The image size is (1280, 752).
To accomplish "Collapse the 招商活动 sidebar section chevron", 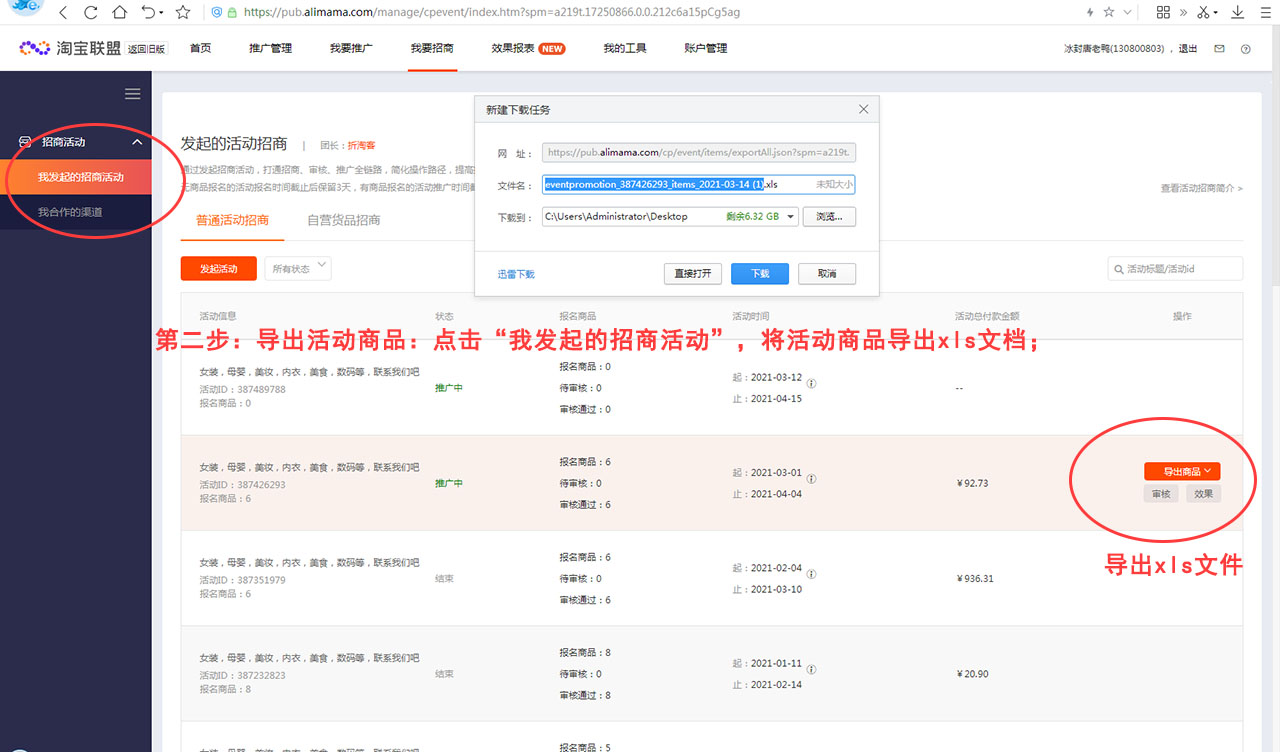I will [137, 141].
